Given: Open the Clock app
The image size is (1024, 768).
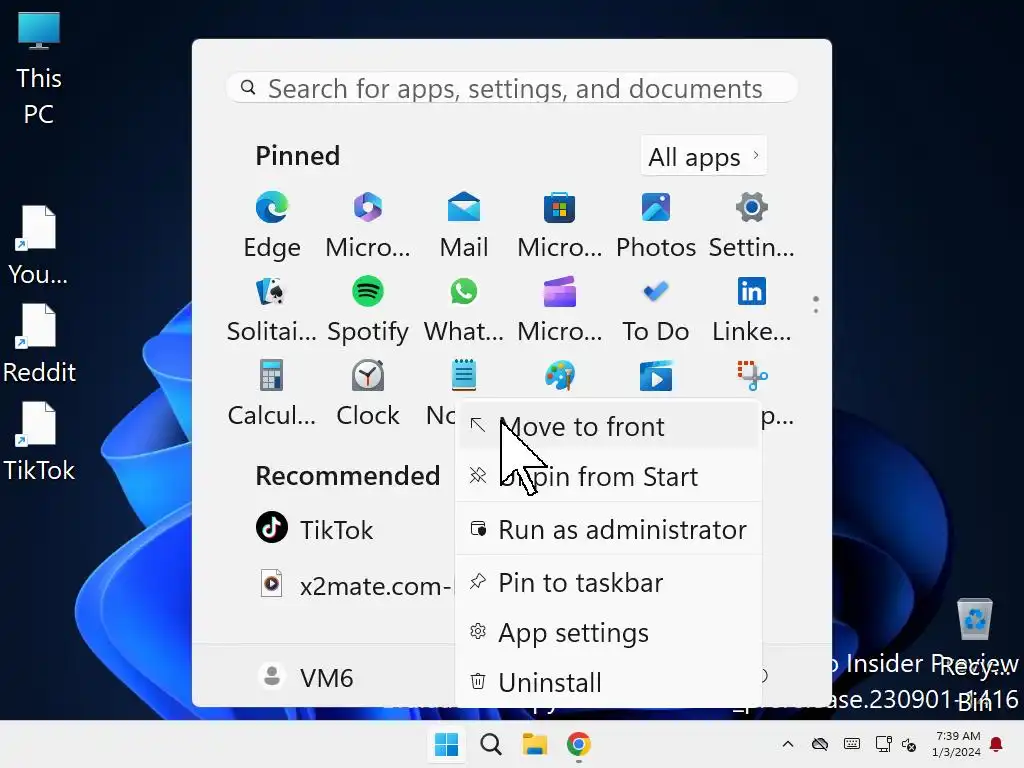Looking at the screenshot, I should [x=368, y=394].
